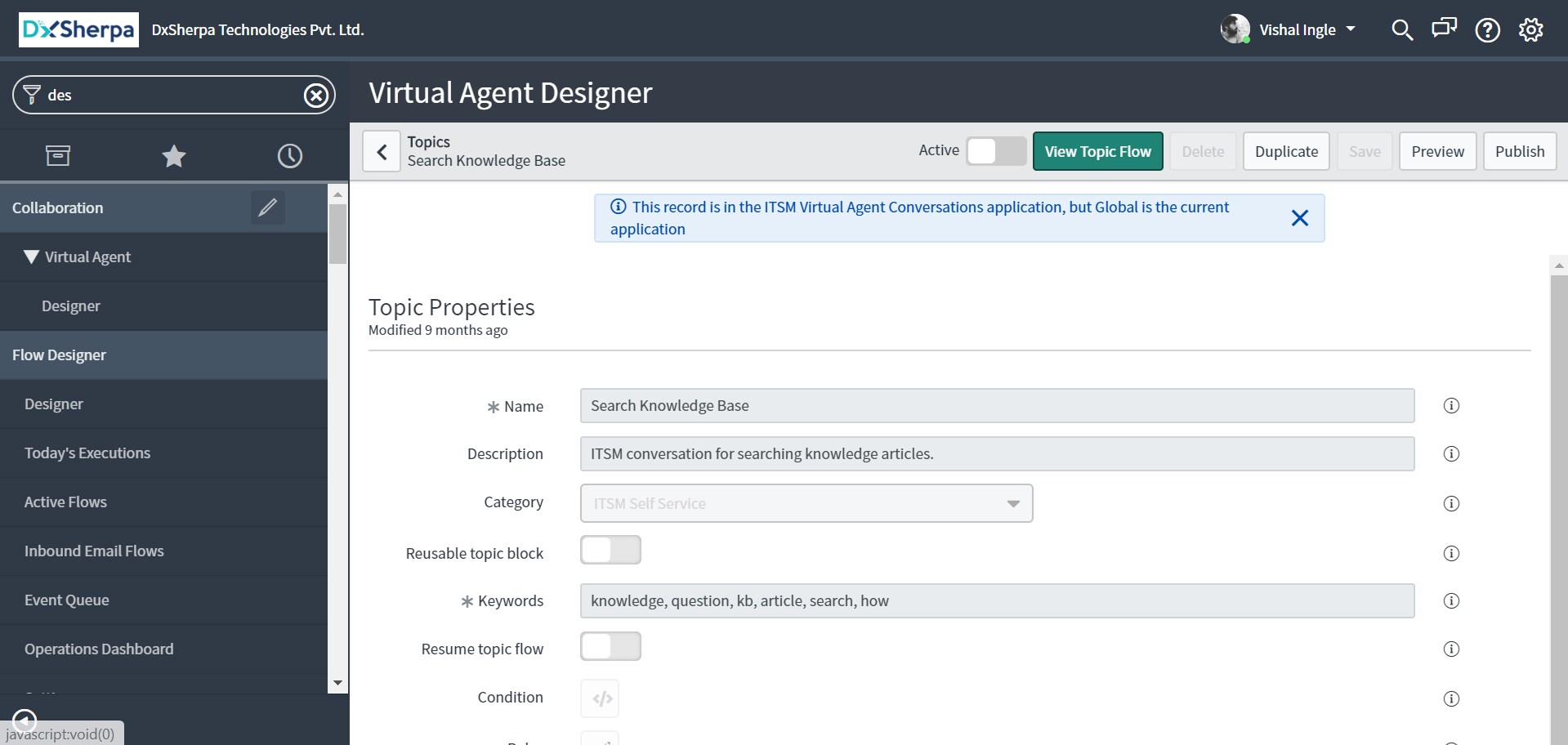Enable the Reusable topic block switch
The image size is (1568, 745).
[610, 551]
